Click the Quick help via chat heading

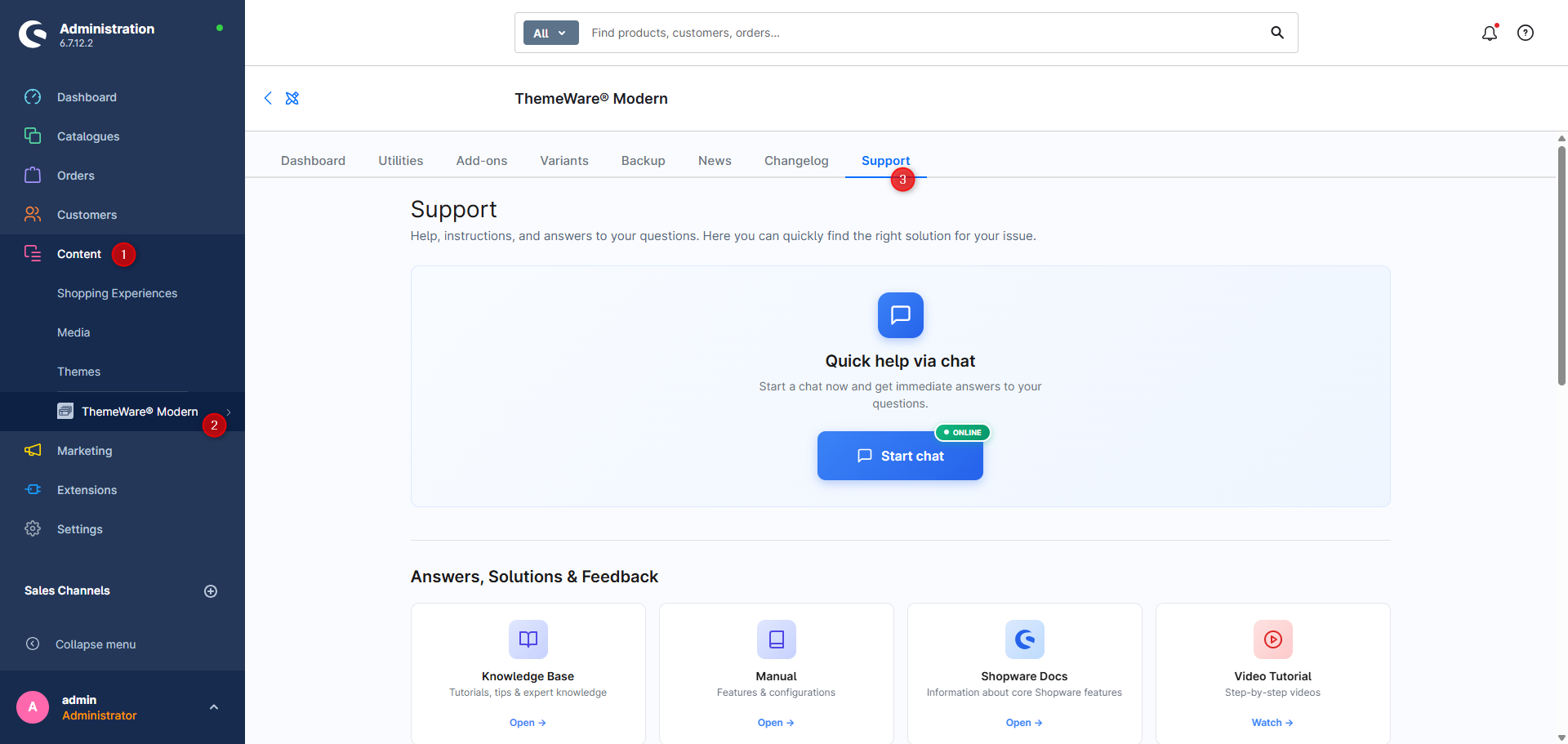point(900,361)
